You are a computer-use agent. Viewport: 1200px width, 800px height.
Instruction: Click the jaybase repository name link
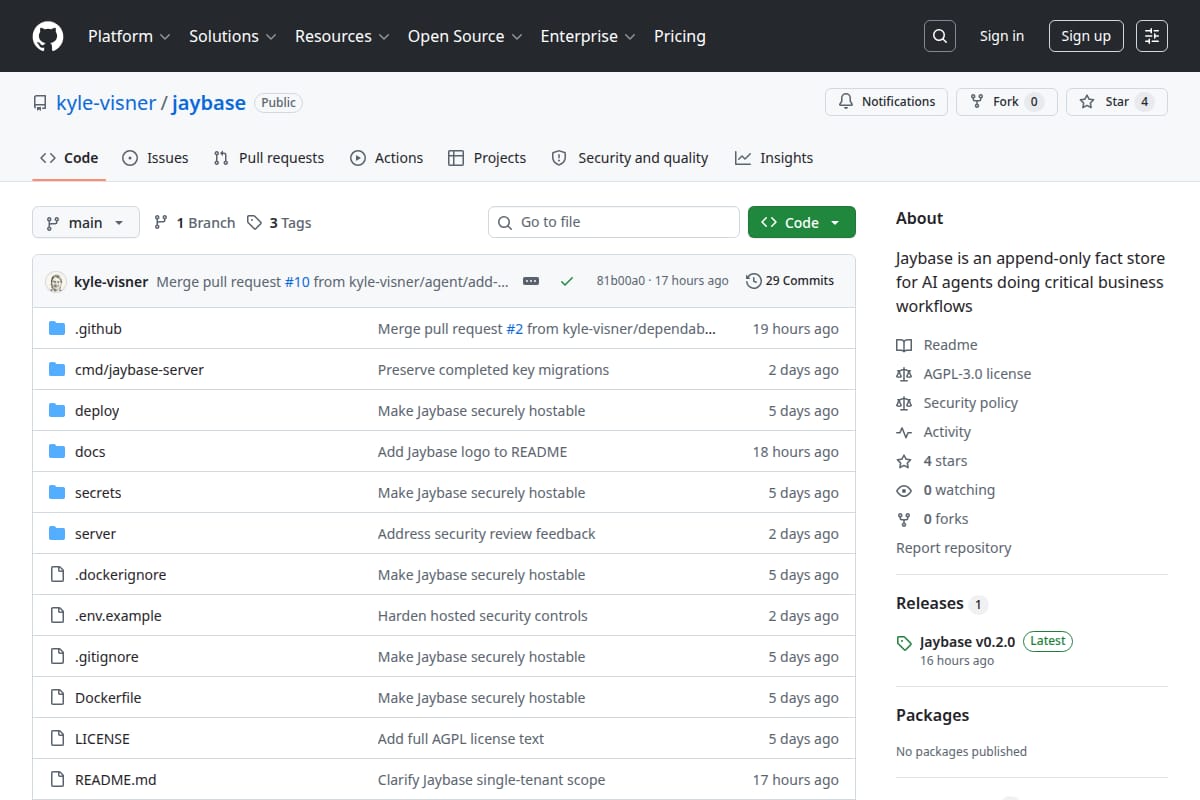(209, 103)
